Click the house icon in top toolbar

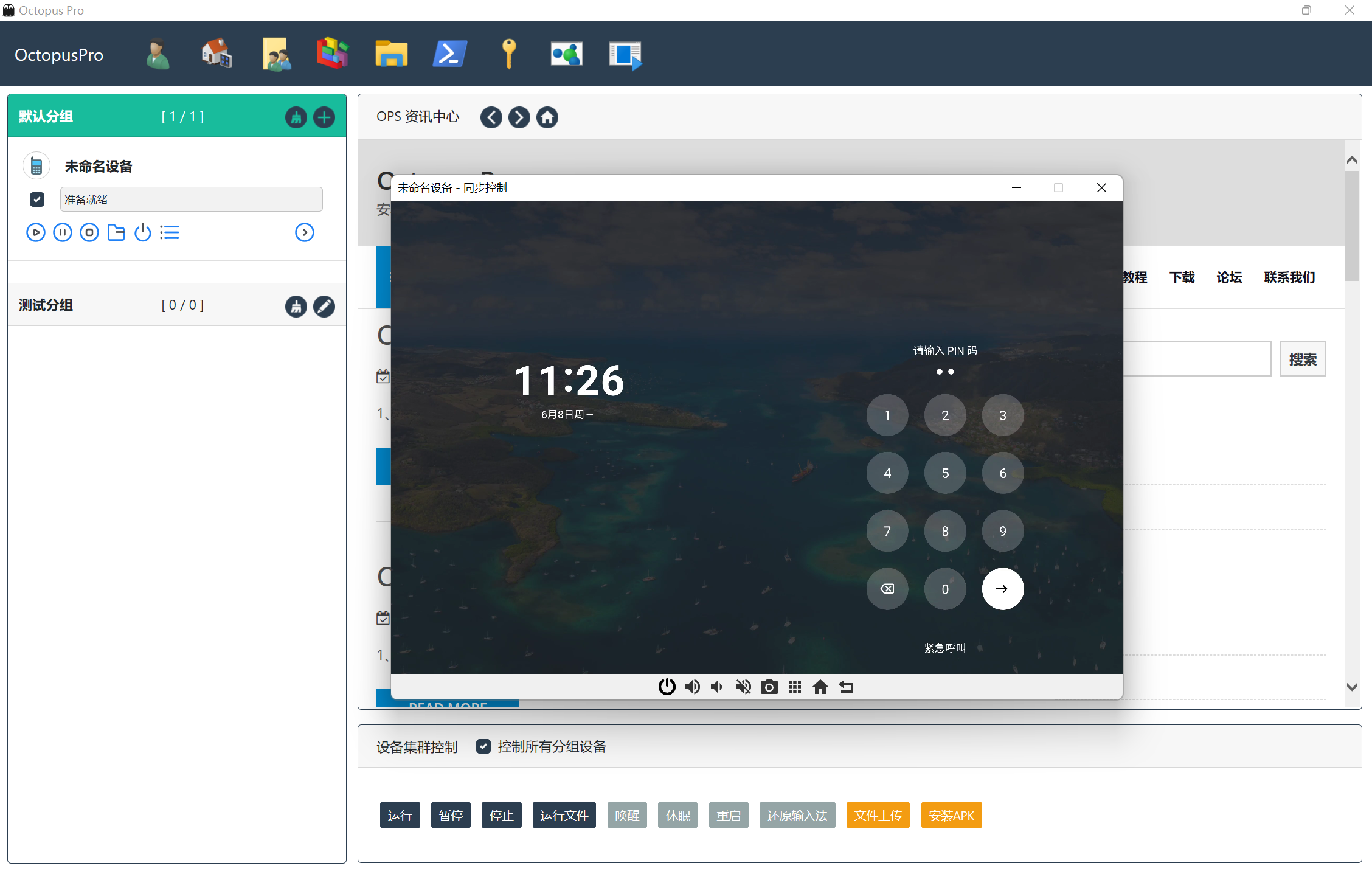(x=217, y=54)
